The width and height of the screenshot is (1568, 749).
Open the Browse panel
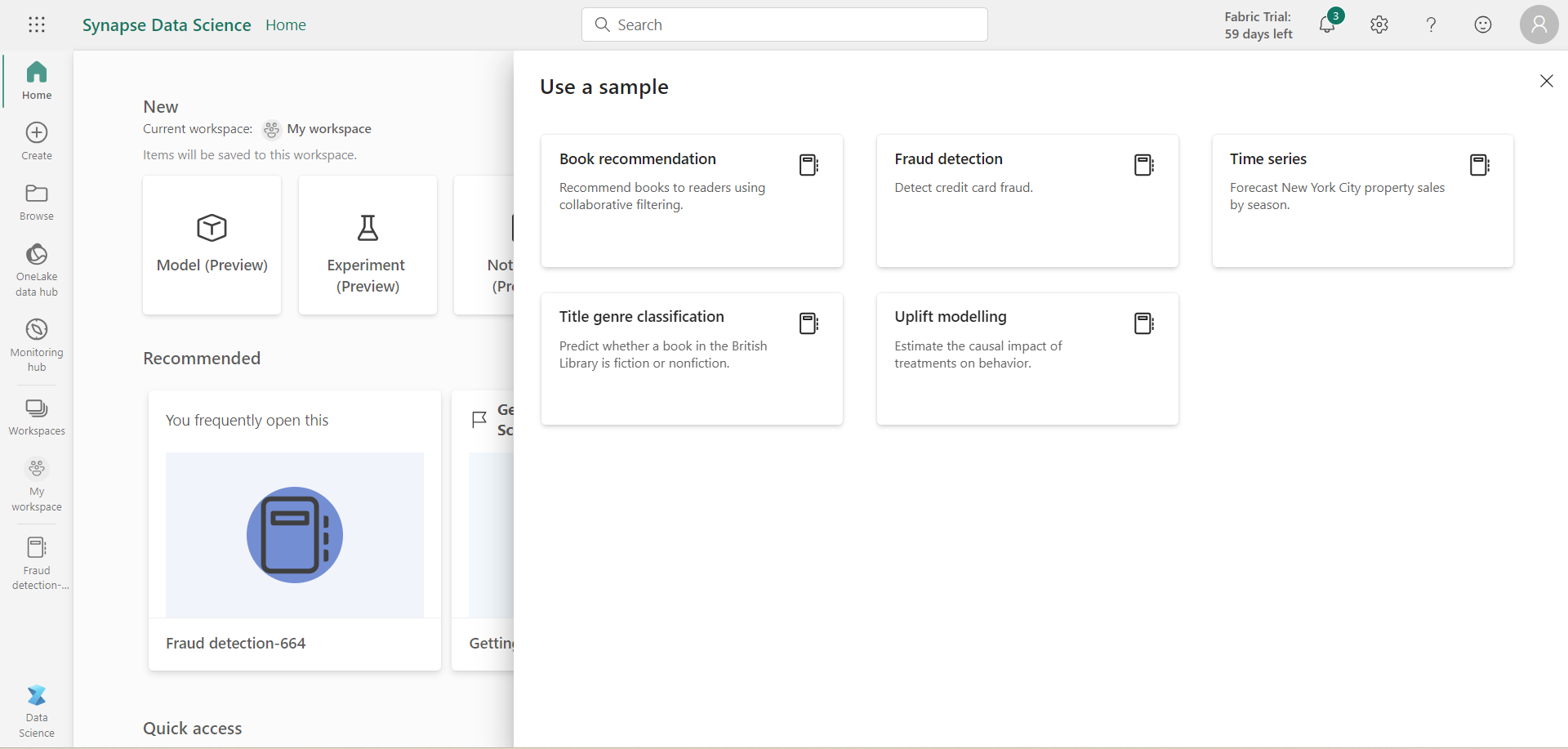coord(37,201)
